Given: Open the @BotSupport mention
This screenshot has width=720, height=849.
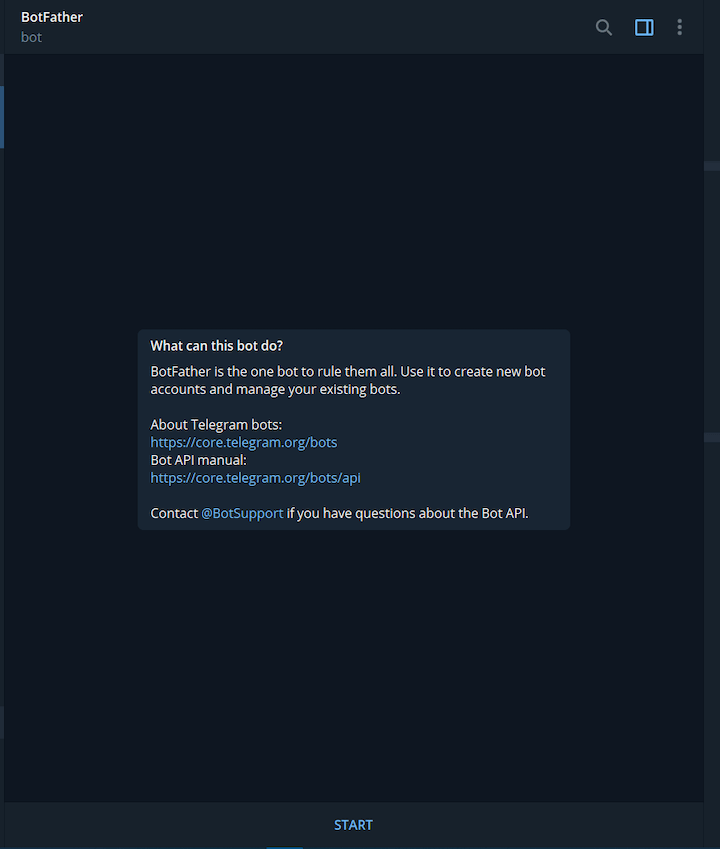Looking at the screenshot, I should tap(242, 513).
